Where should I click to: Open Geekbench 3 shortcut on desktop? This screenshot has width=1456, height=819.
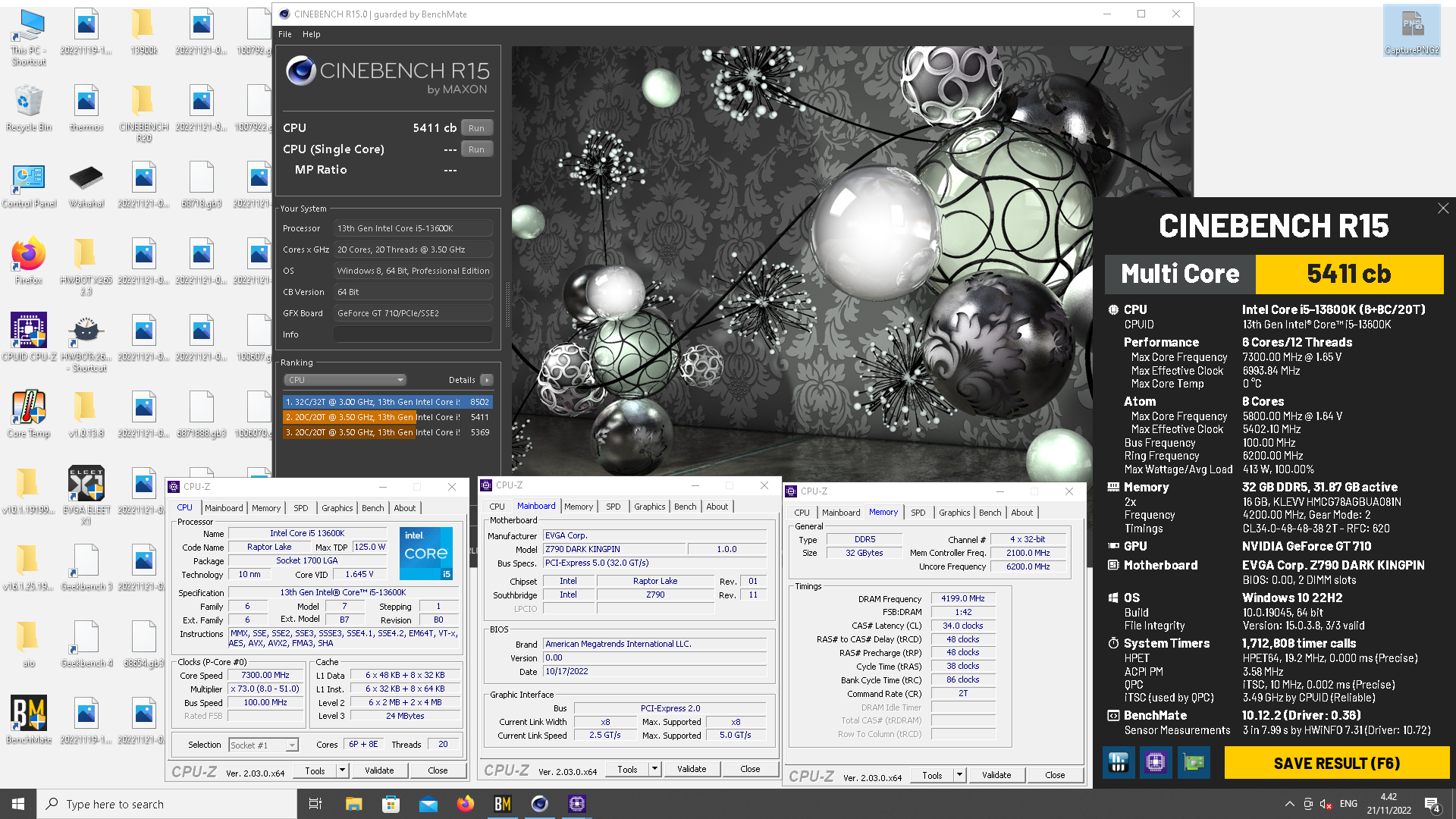pyautogui.click(x=86, y=567)
